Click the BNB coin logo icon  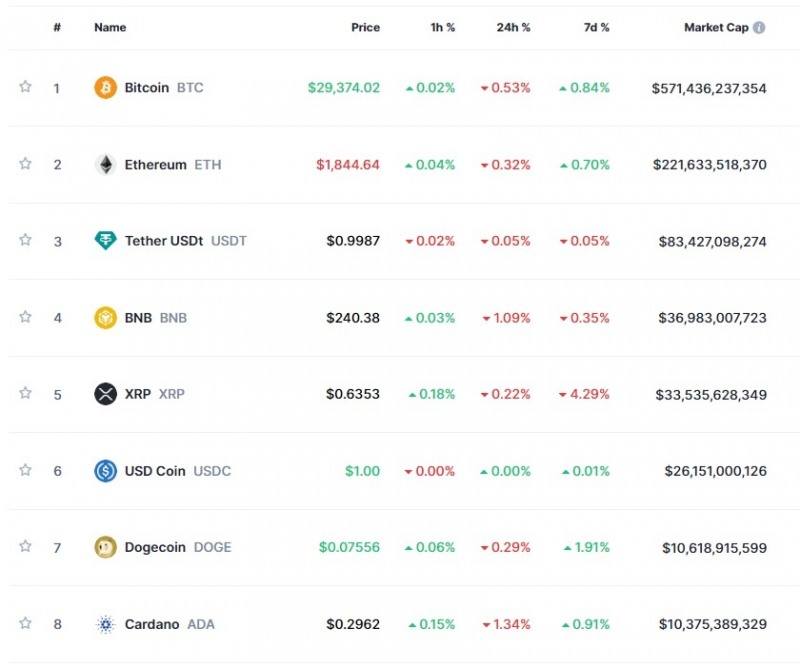pyautogui.click(x=105, y=318)
